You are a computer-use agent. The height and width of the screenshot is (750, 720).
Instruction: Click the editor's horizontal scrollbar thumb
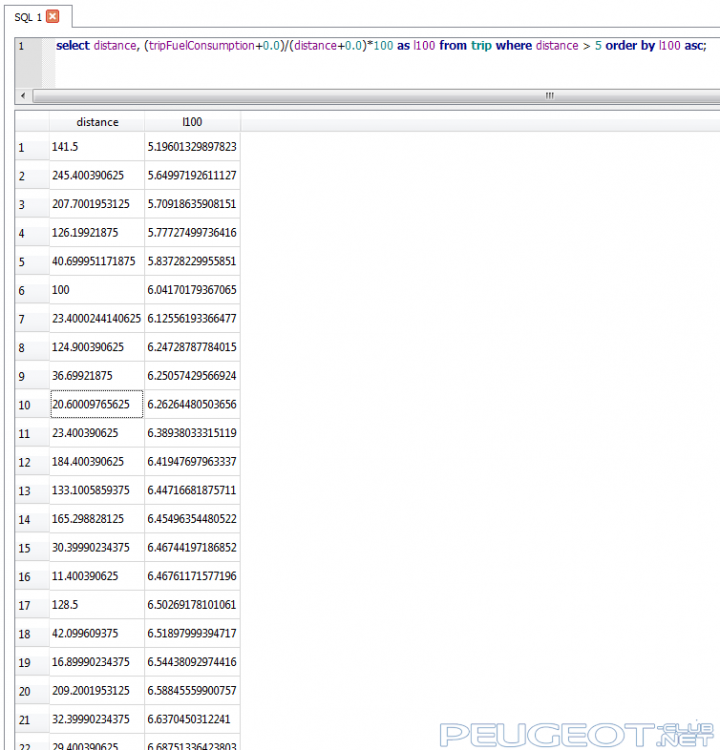378,96
